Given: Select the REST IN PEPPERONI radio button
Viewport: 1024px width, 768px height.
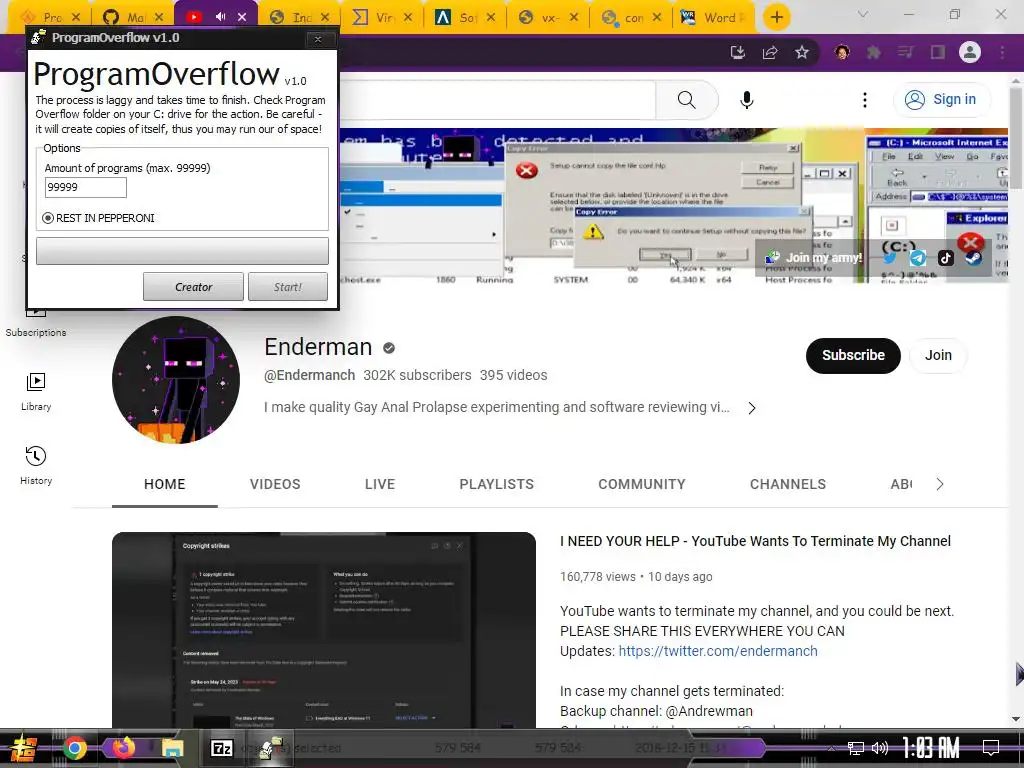Looking at the screenshot, I should coord(48,218).
